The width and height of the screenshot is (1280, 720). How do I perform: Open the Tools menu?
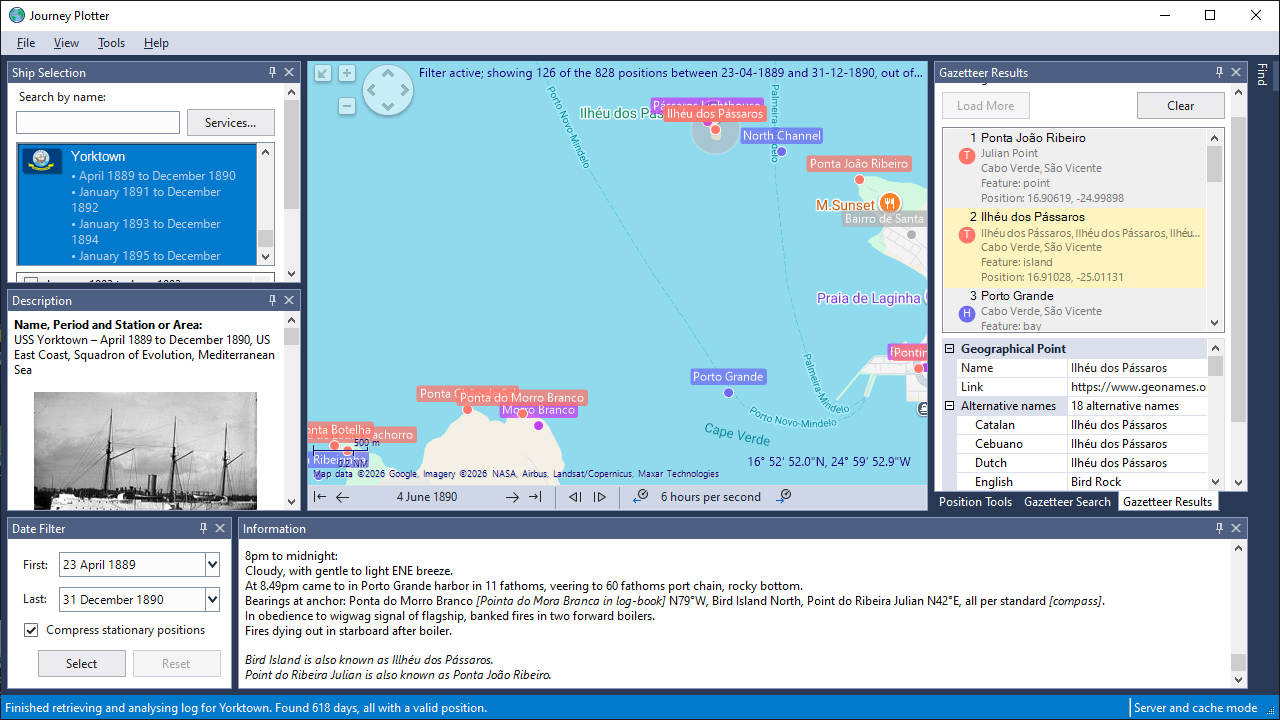(111, 43)
